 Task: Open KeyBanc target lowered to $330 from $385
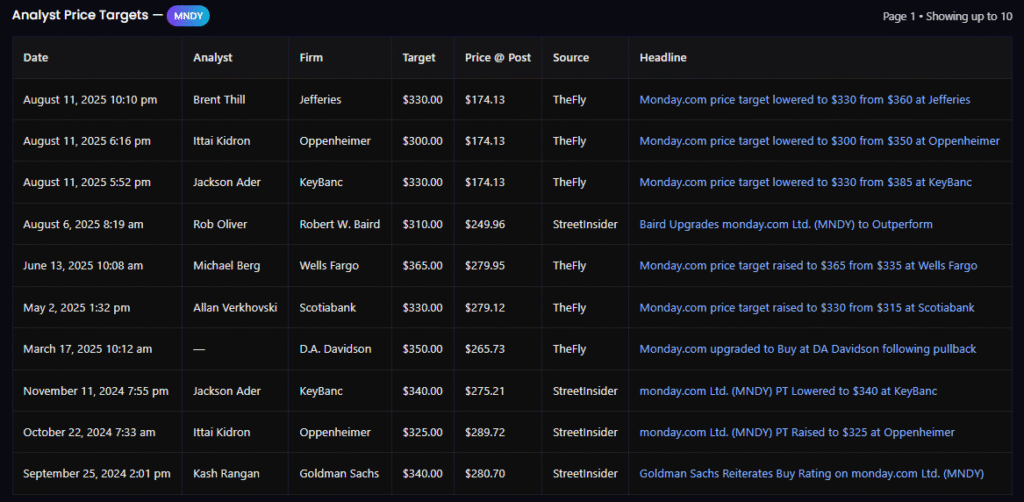805,182
